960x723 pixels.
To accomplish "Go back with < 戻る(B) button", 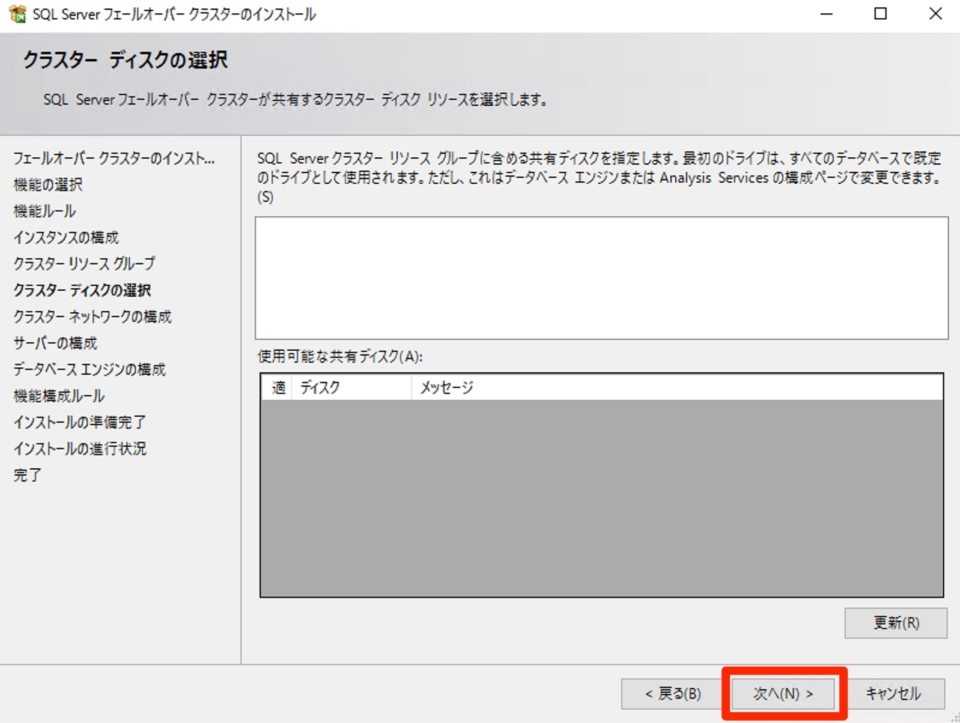I will click(x=672, y=694).
